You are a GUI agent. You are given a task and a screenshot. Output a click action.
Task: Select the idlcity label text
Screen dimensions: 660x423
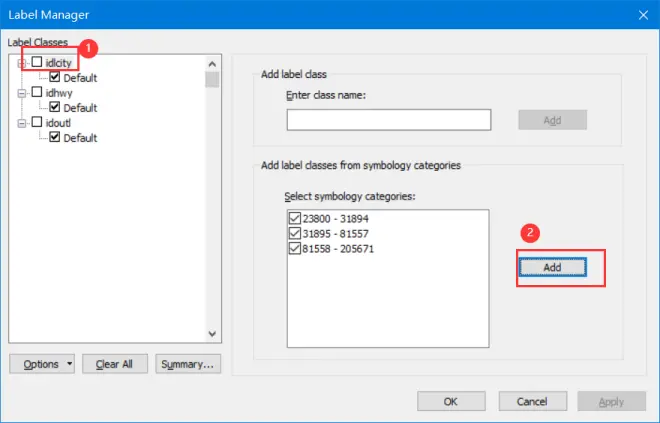coord(59,63)
